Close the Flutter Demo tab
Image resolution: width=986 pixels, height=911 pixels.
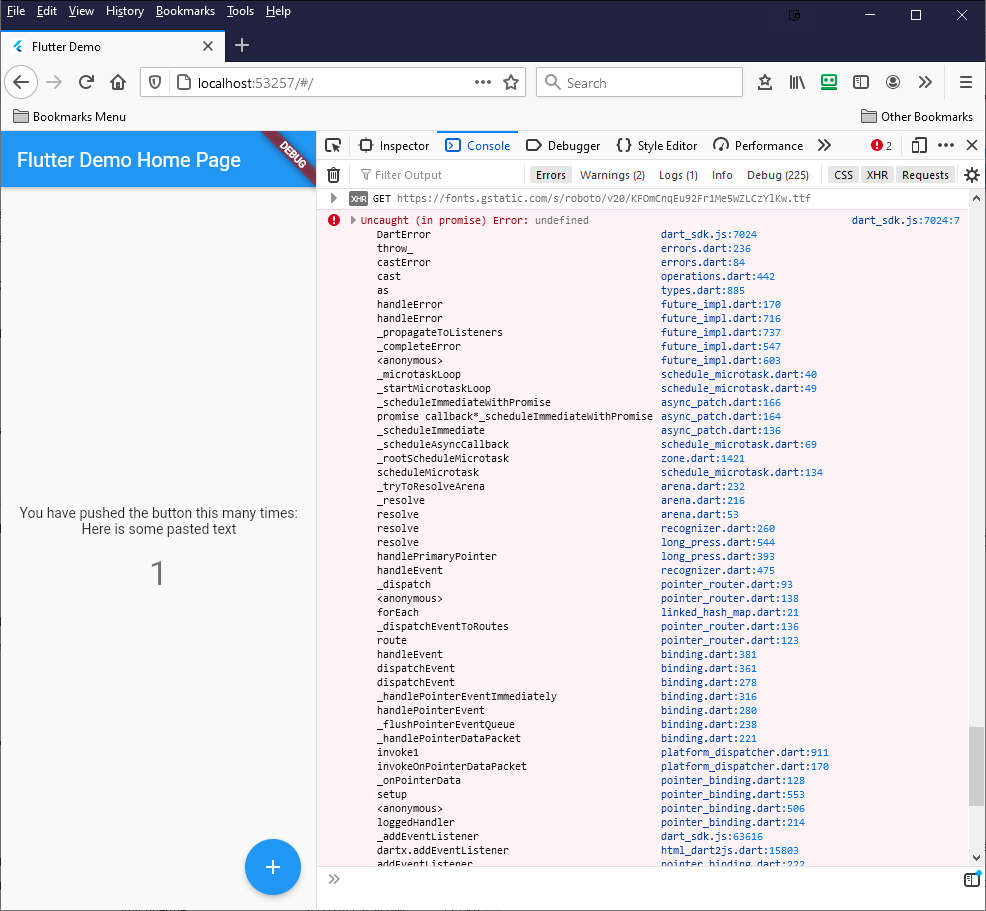tap(208, 46)
